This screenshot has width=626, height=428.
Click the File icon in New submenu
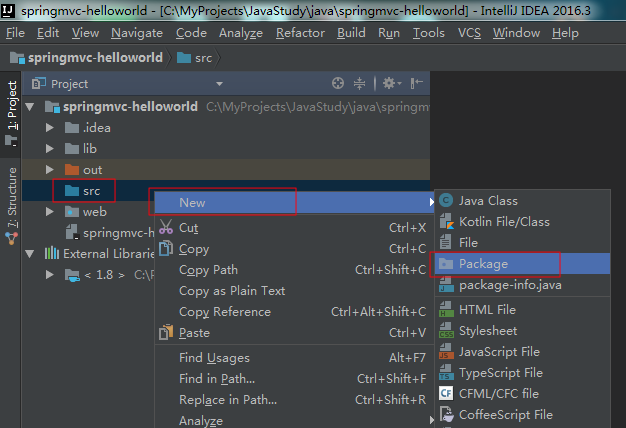tap(446, 242)
